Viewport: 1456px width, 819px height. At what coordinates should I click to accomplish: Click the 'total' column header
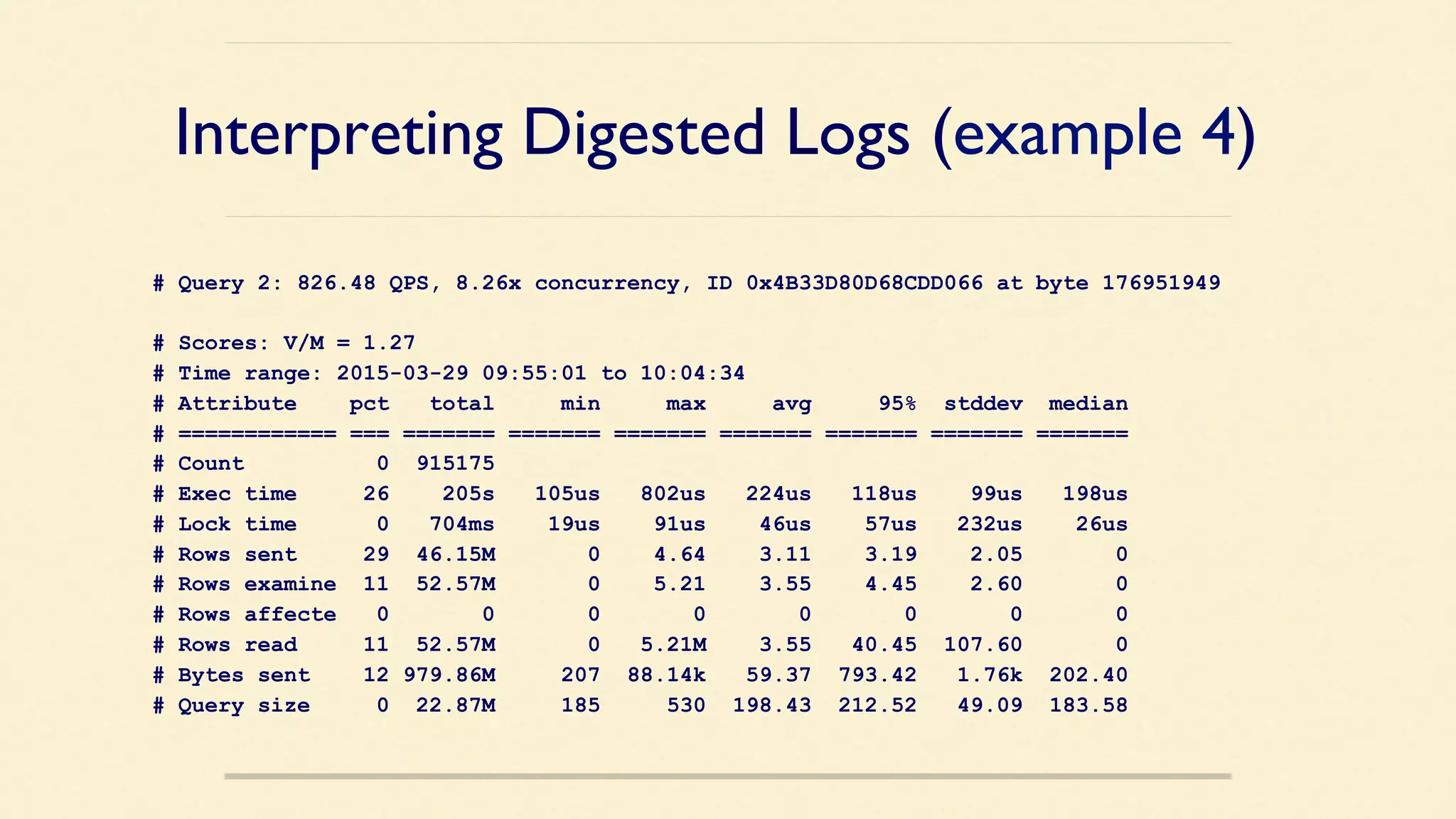(x=461, y=404)
